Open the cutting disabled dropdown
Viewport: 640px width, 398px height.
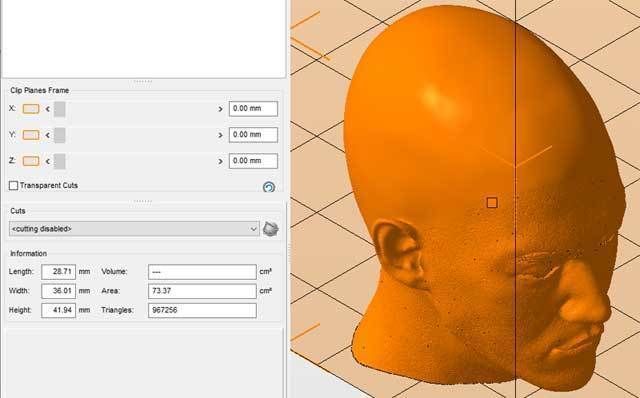(134, 229)
